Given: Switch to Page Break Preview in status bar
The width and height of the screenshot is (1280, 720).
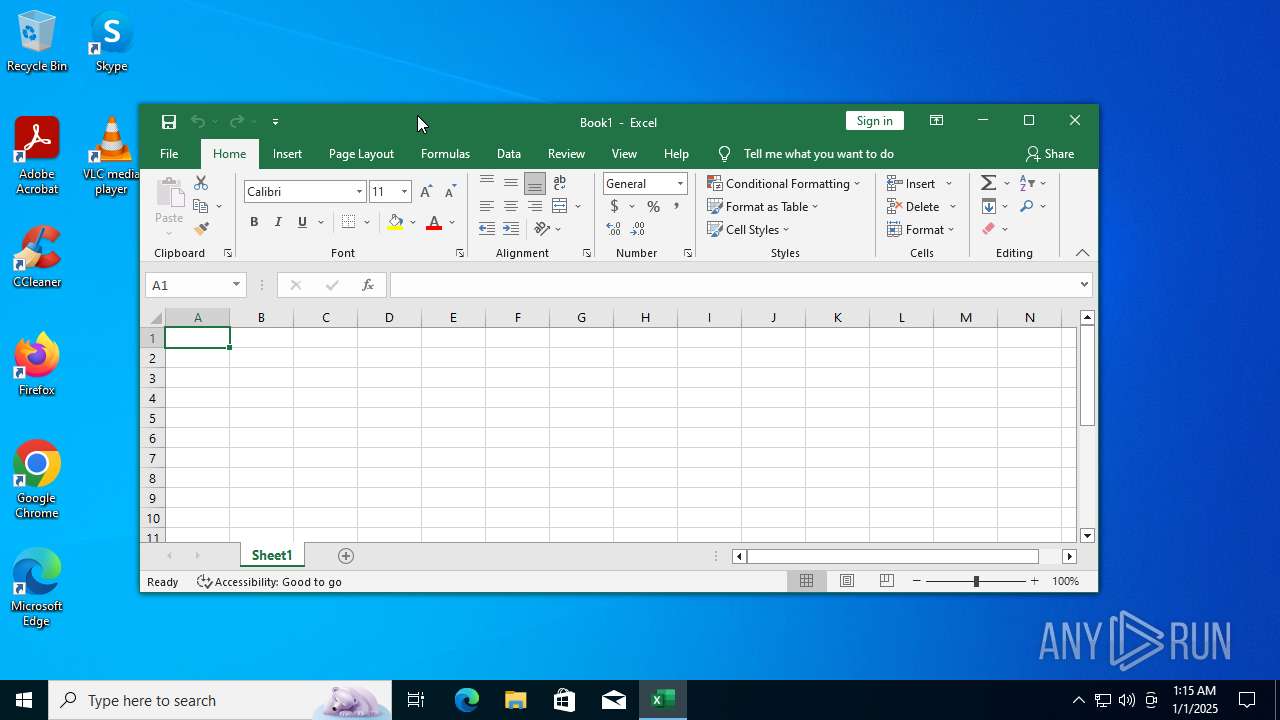Looking at the screenshot, I should [886, 581].
